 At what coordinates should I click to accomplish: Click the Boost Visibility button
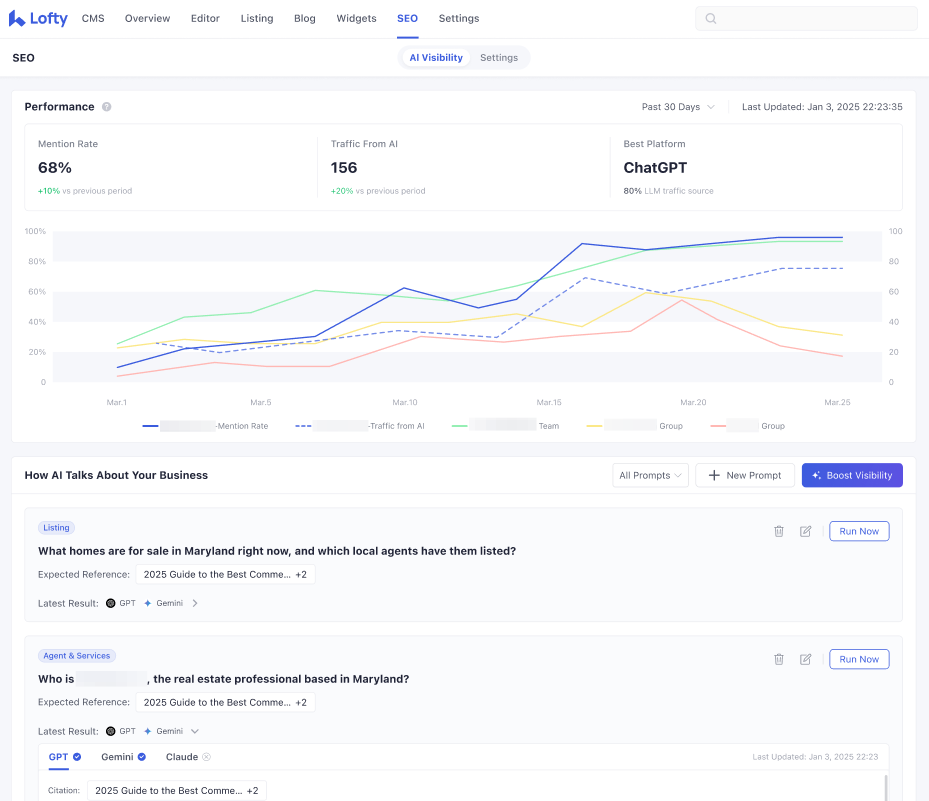(x=852, y=475)
